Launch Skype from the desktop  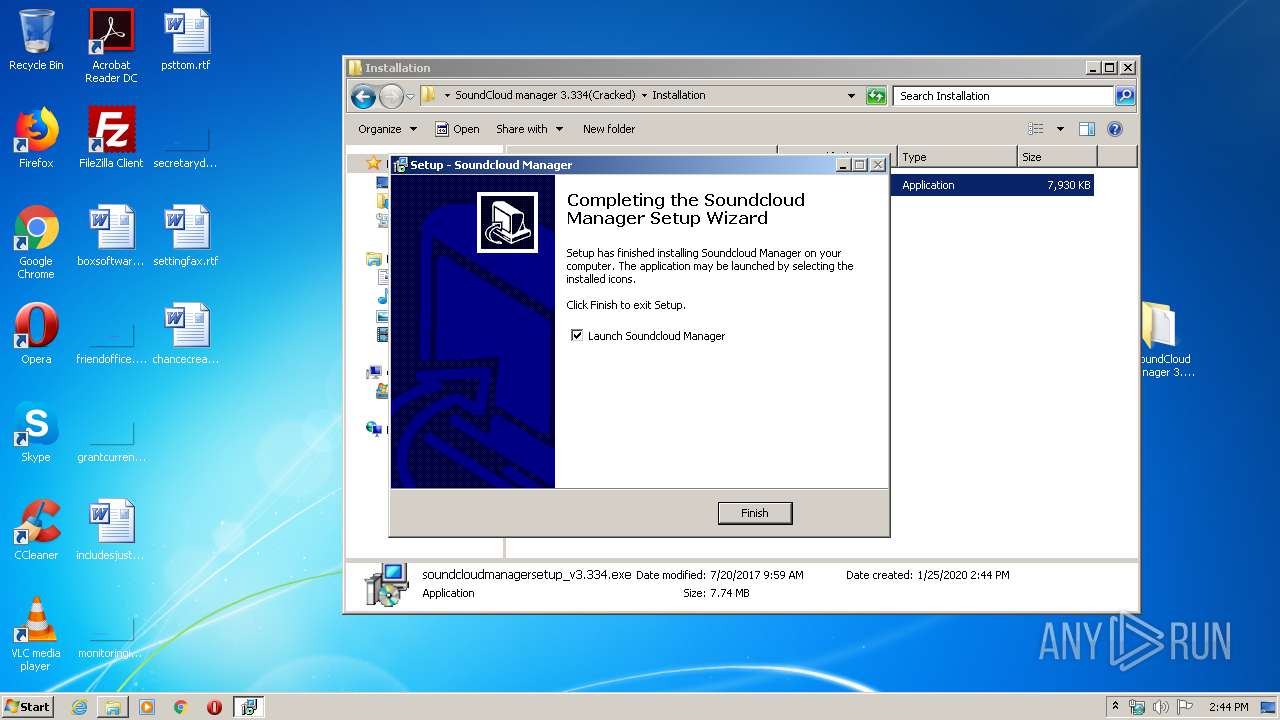point(36,432)
